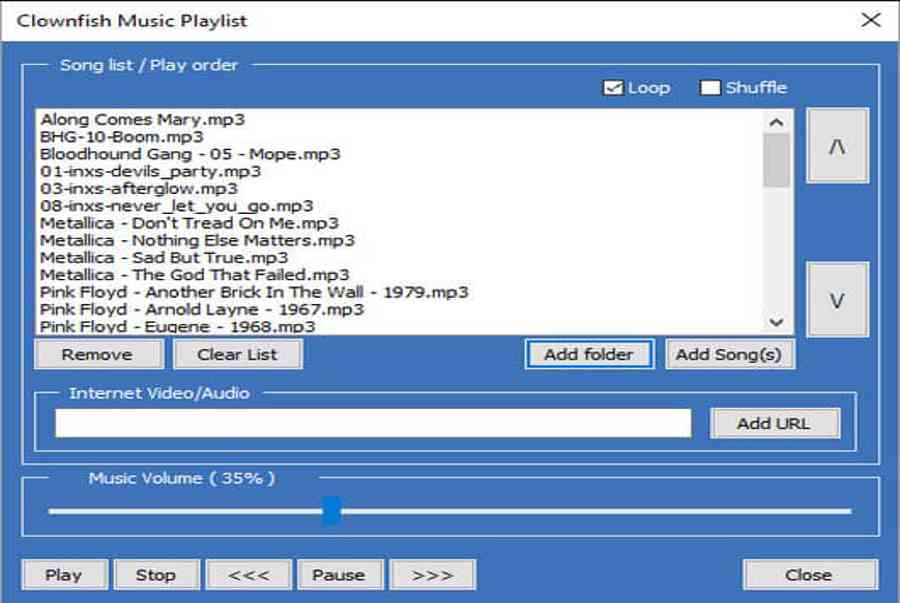Move selected song up with ^ button
This screenshot has width=900, height=603.
point(837,146)
